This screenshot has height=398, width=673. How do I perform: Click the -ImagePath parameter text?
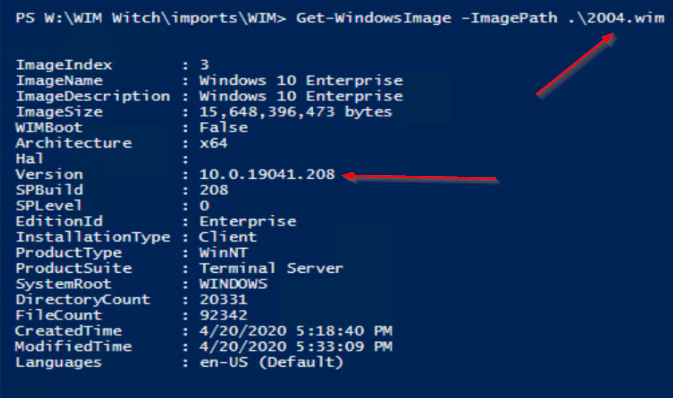(509, 18)
